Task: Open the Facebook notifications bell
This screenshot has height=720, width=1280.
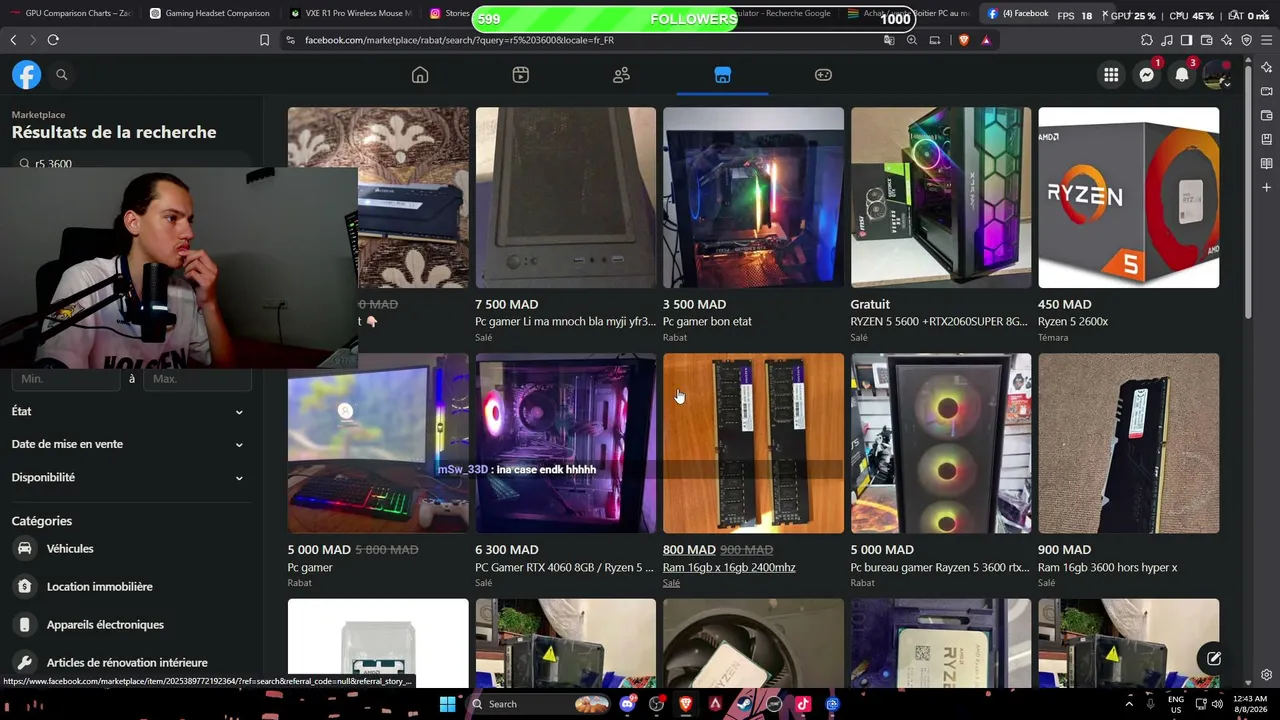Action: pos(1182,75)
